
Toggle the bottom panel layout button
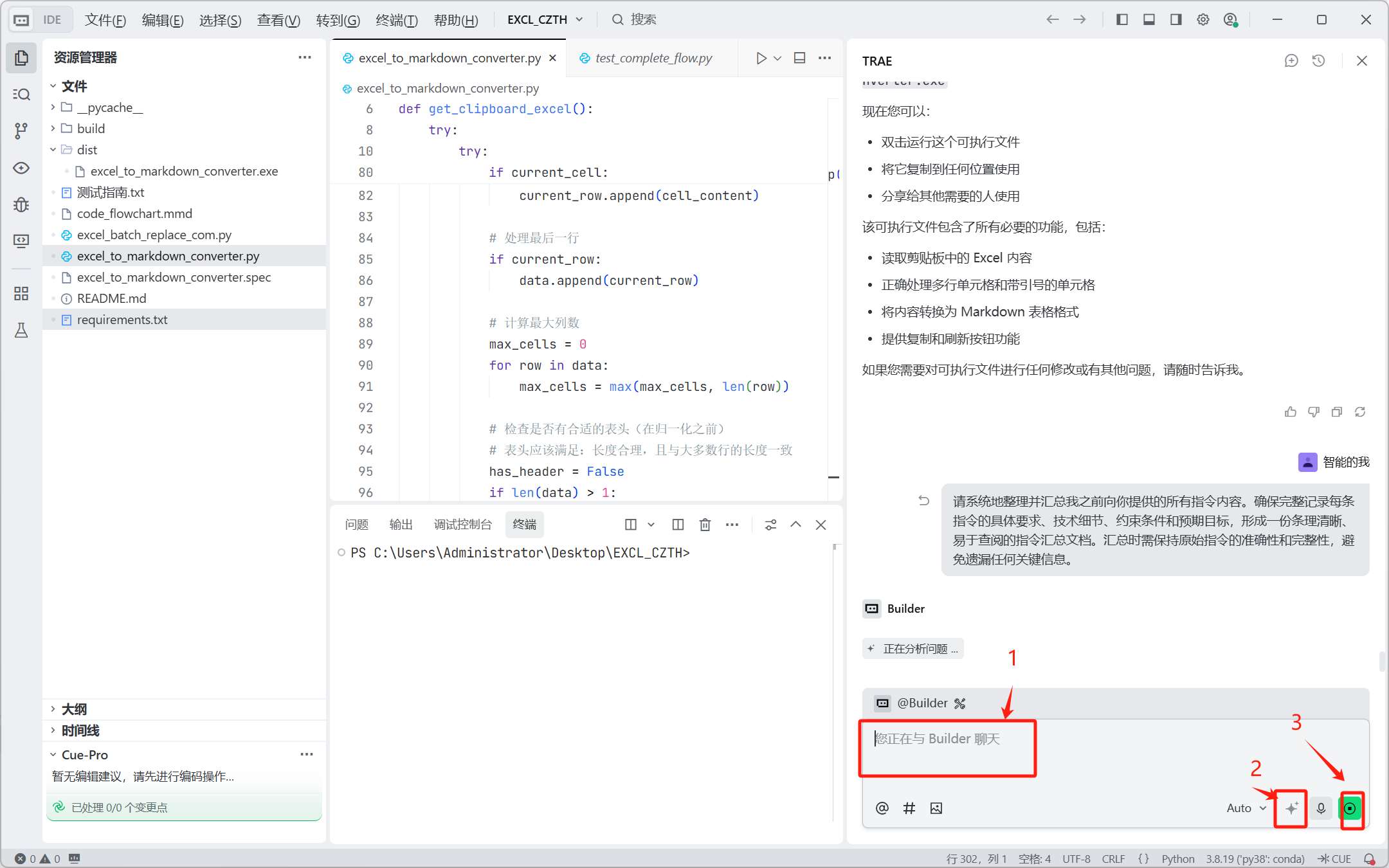[x=1149, y=20]
